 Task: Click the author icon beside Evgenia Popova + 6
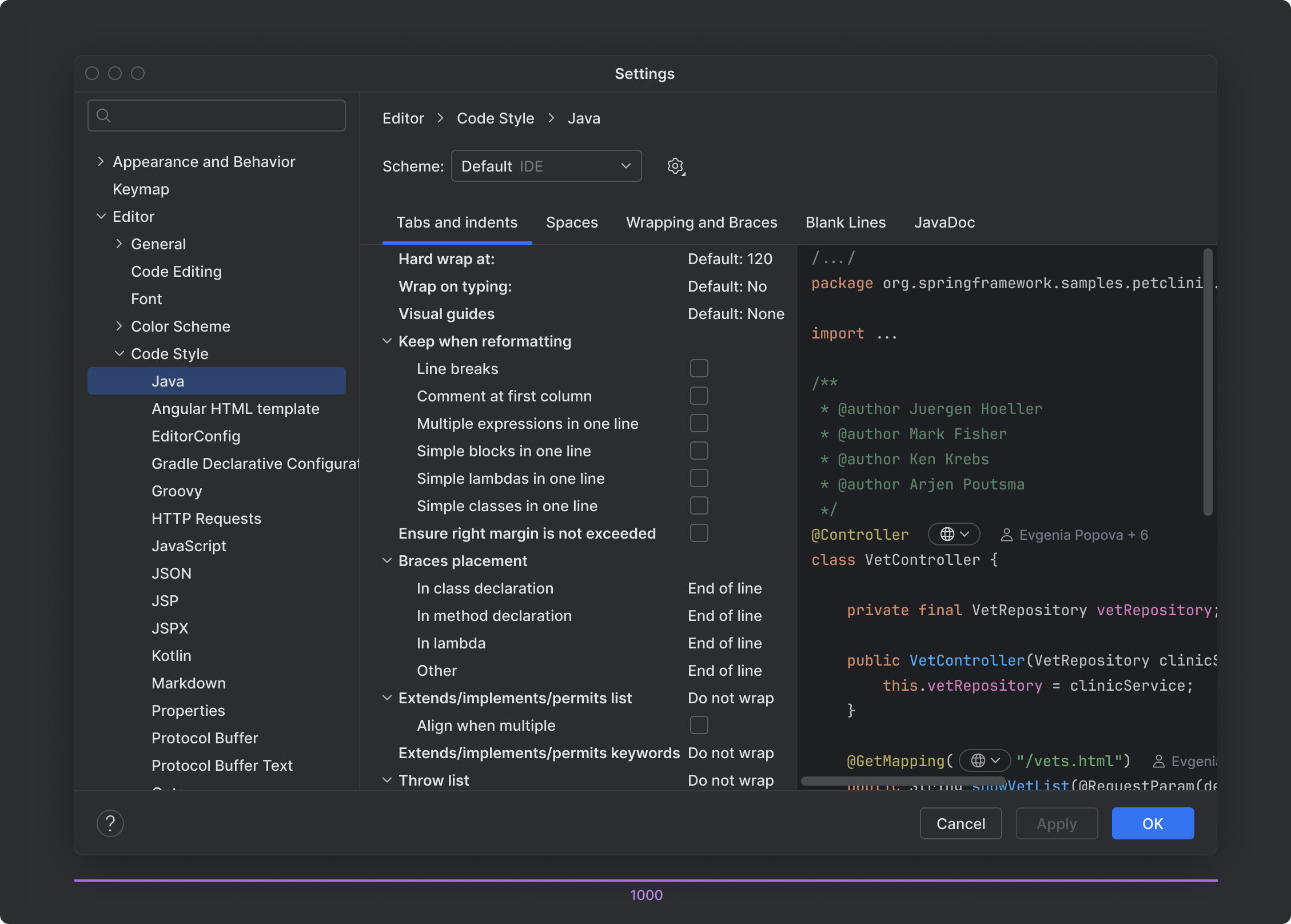click(x=1006, y=535)
